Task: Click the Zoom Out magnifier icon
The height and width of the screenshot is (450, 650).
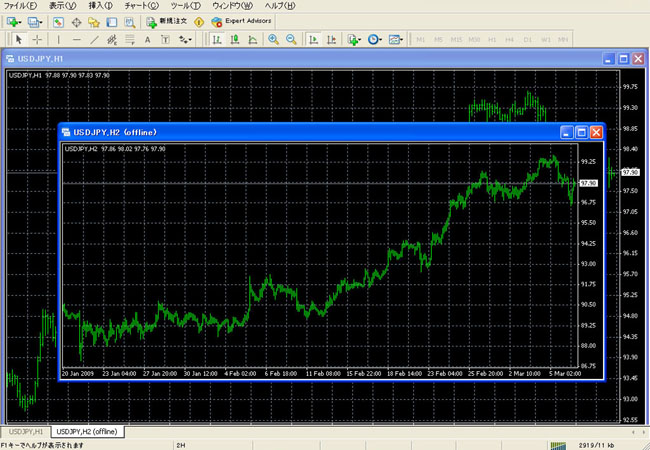Action: pyautogui.click(x=291, y=39)
